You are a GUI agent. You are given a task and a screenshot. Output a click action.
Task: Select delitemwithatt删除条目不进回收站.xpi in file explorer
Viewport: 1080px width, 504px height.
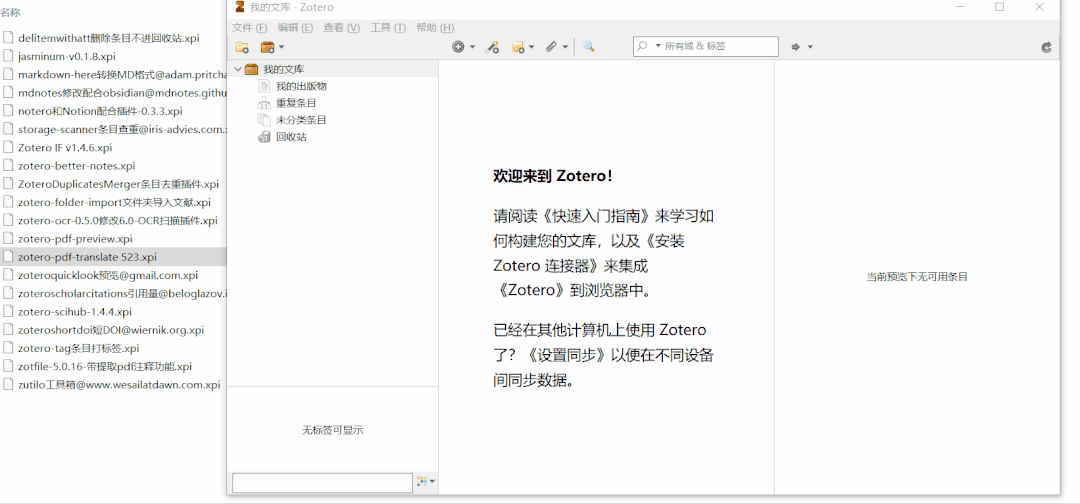click(x=109, y=38)
